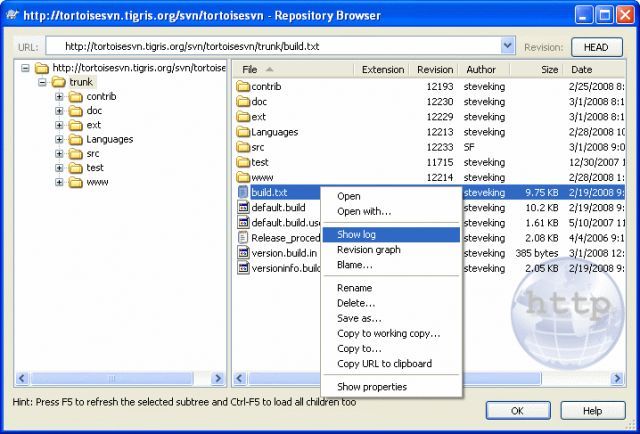Sort by the Author column header
Viewport: 640px width, 434px height.
coord(484,70)
